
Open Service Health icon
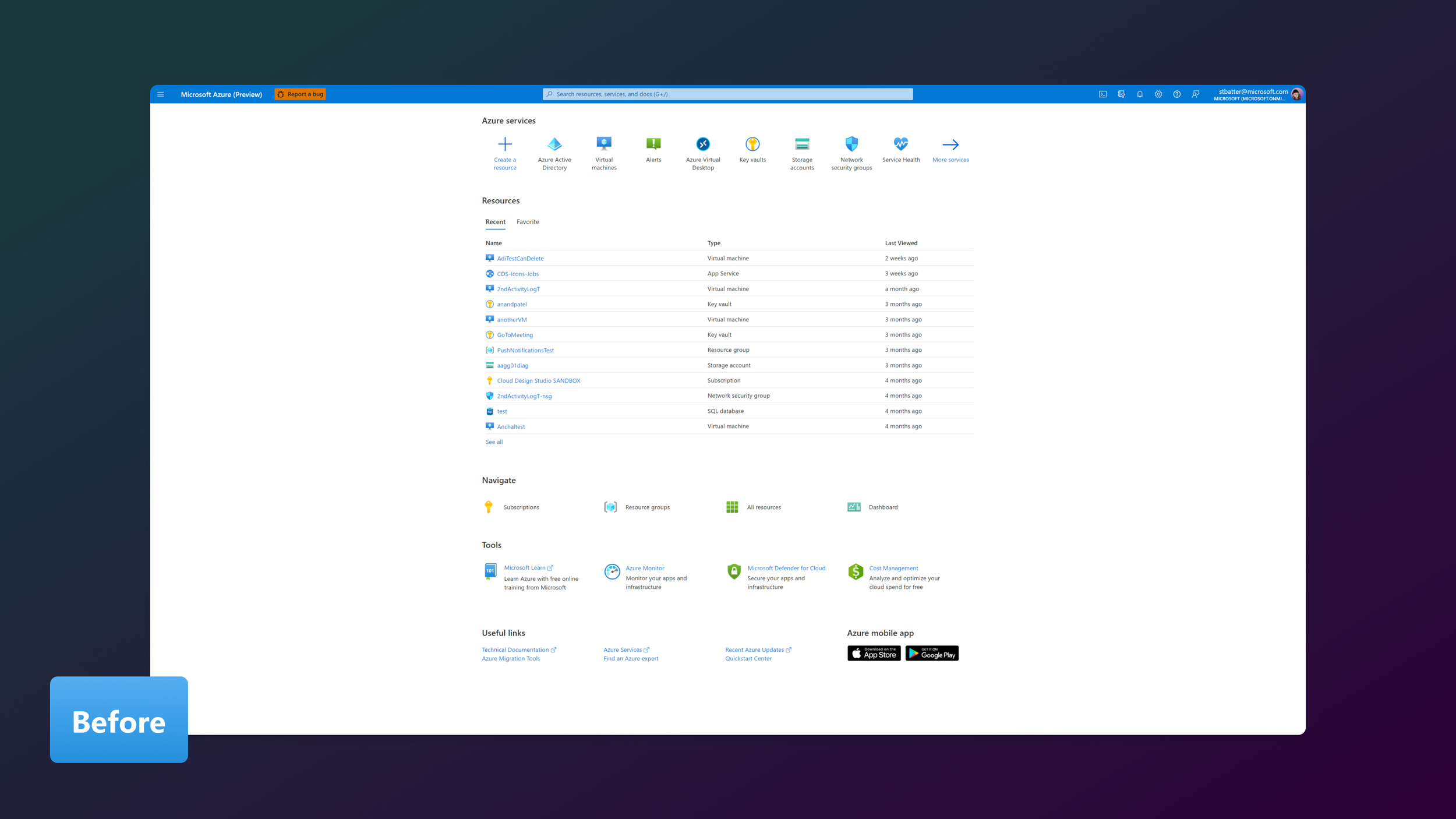901,144
